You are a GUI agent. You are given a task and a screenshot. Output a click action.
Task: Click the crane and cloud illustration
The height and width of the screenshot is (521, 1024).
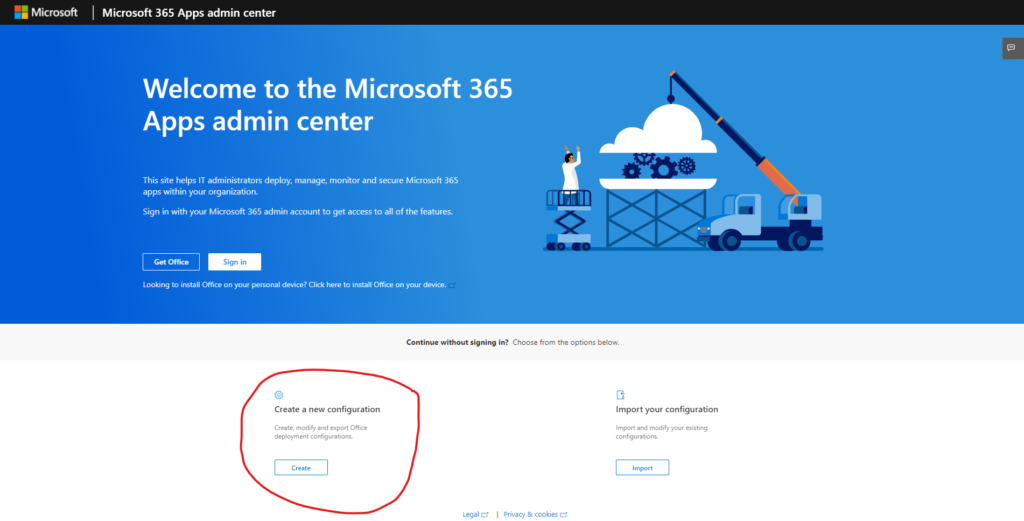pyautogui.click(x=683, y=161)
